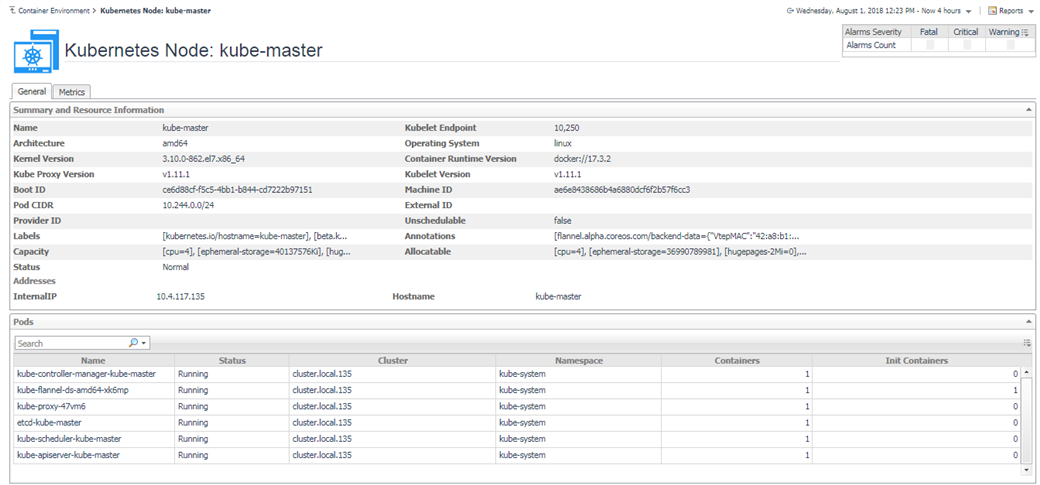
Task: Click Status value Normal
Action: point(176,267)
